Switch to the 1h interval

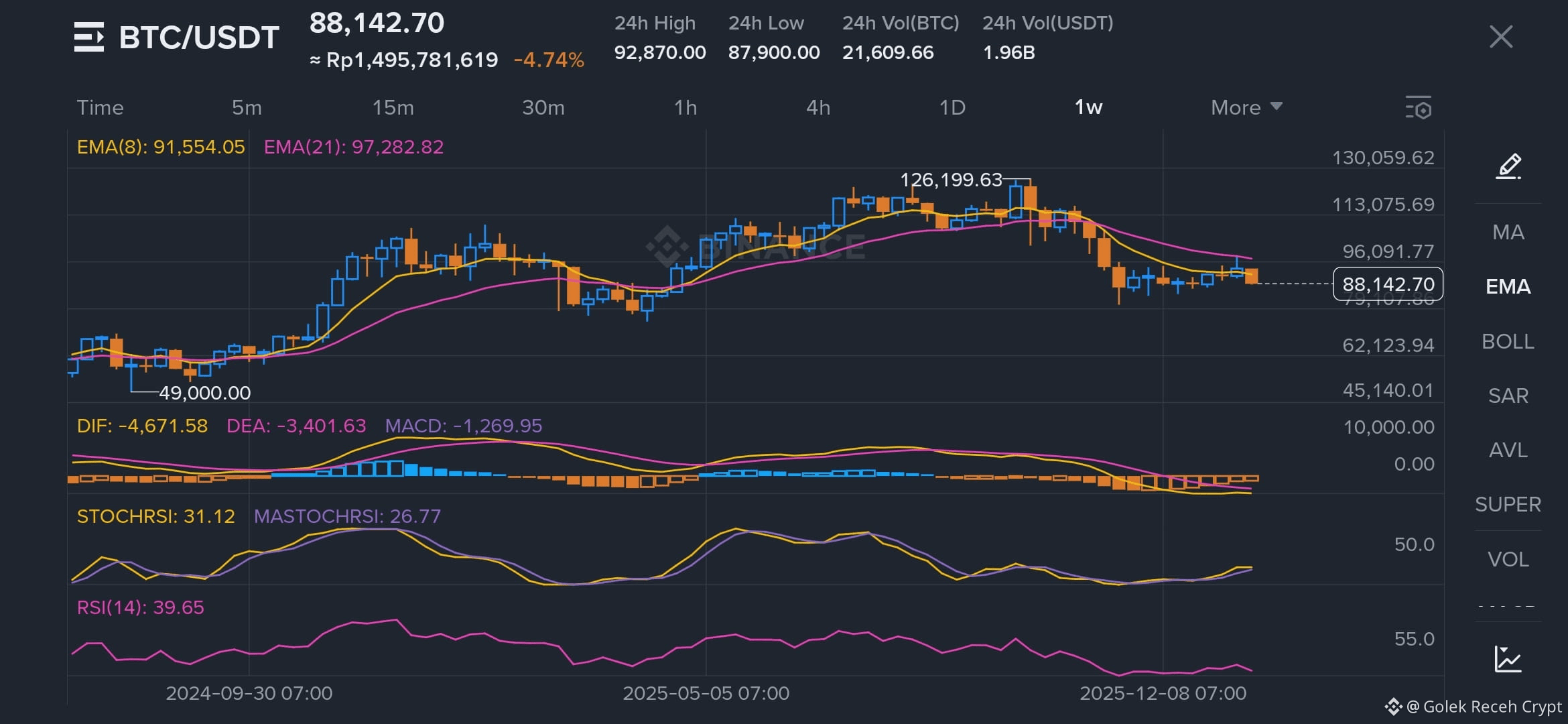[x=685, y=107]
